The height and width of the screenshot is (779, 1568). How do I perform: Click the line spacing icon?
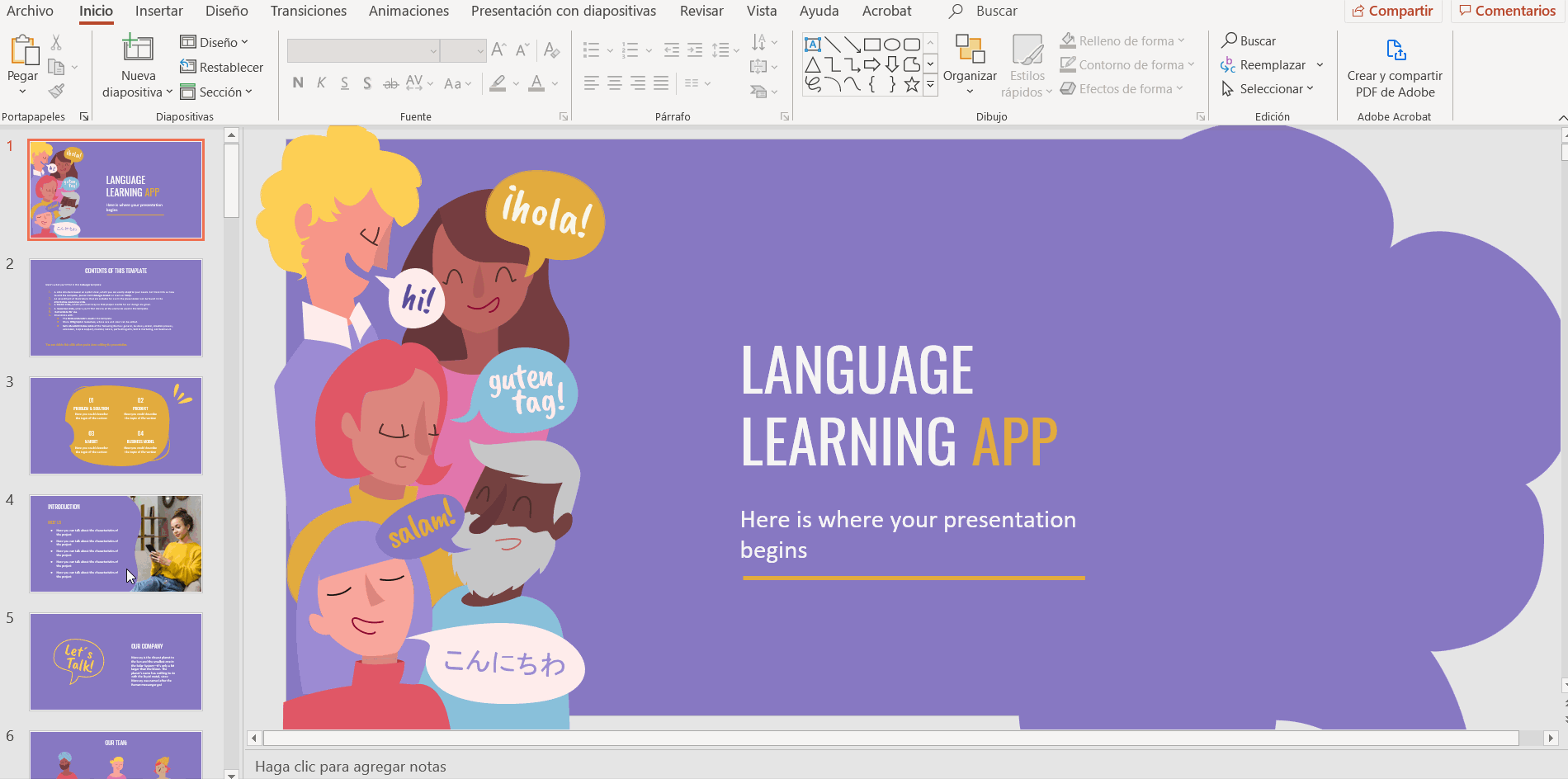[x=720, y=50]
